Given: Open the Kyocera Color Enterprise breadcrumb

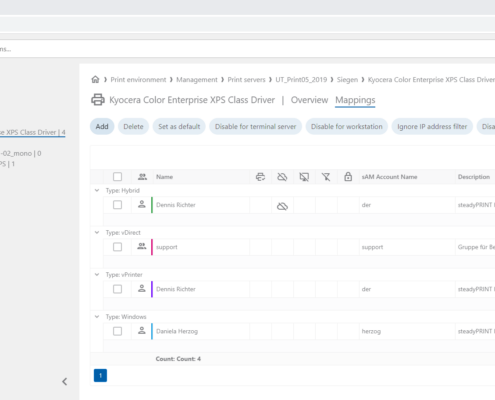Looking at the screenshot, I should (431, 80).
